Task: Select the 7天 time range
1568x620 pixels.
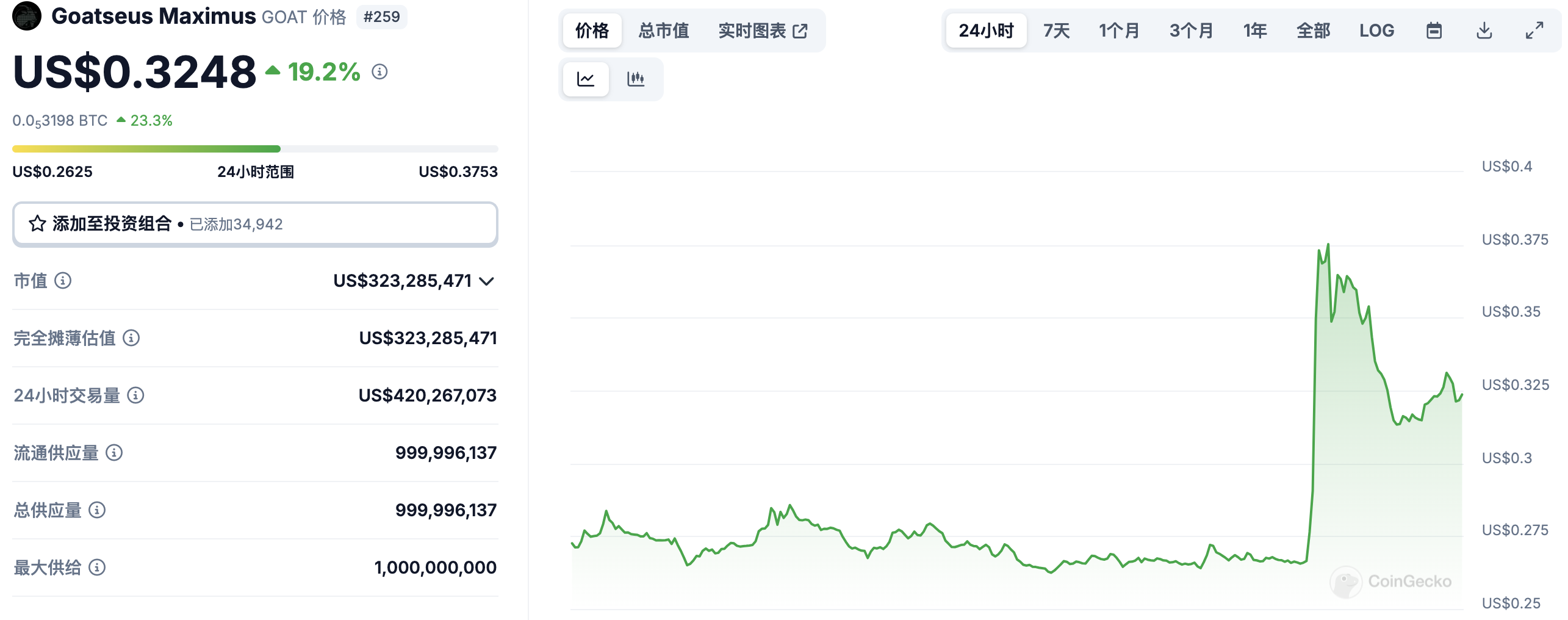Action: 1057,31
